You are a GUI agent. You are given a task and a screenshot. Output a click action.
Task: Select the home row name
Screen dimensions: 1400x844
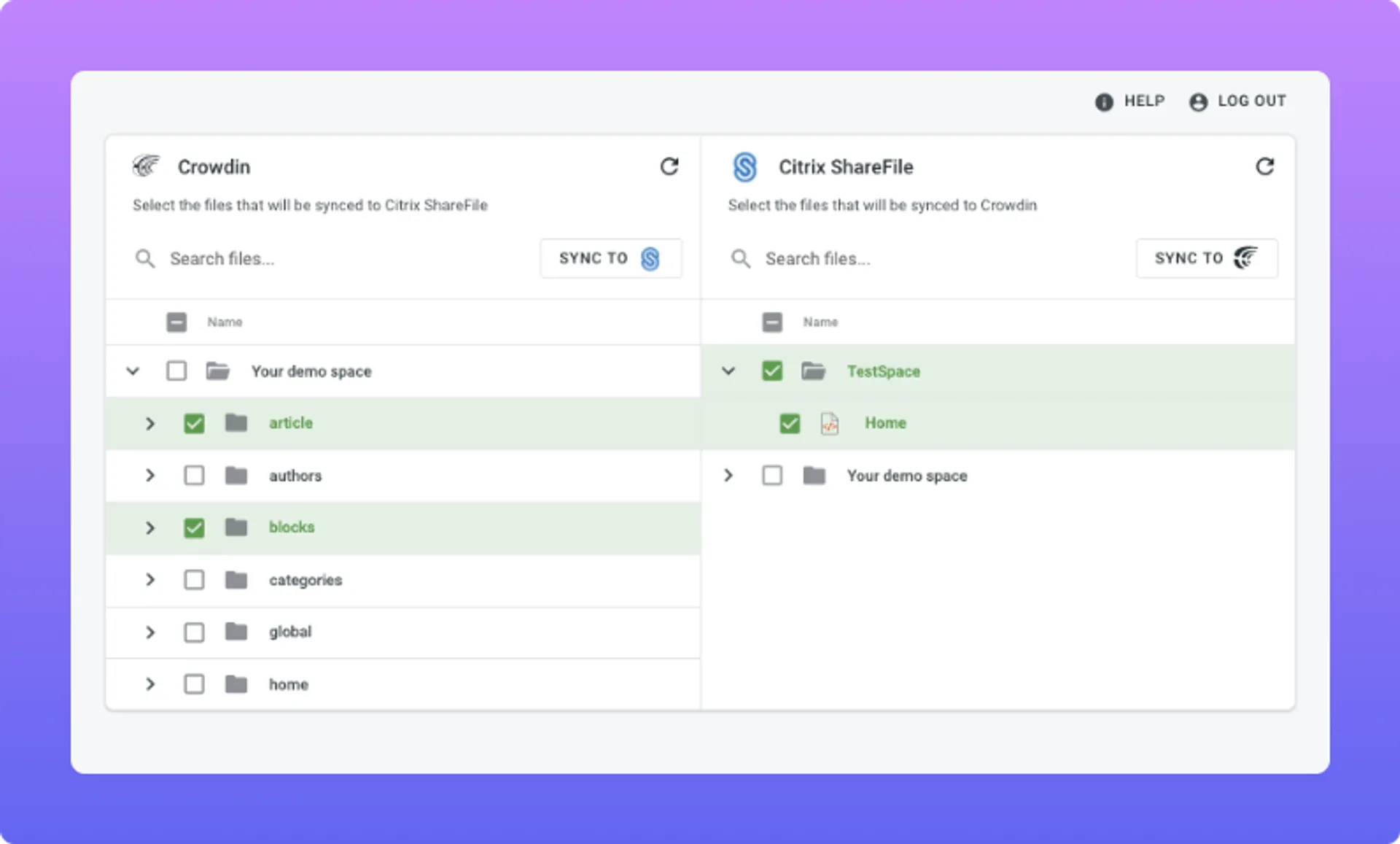click(x=289, y=684)
